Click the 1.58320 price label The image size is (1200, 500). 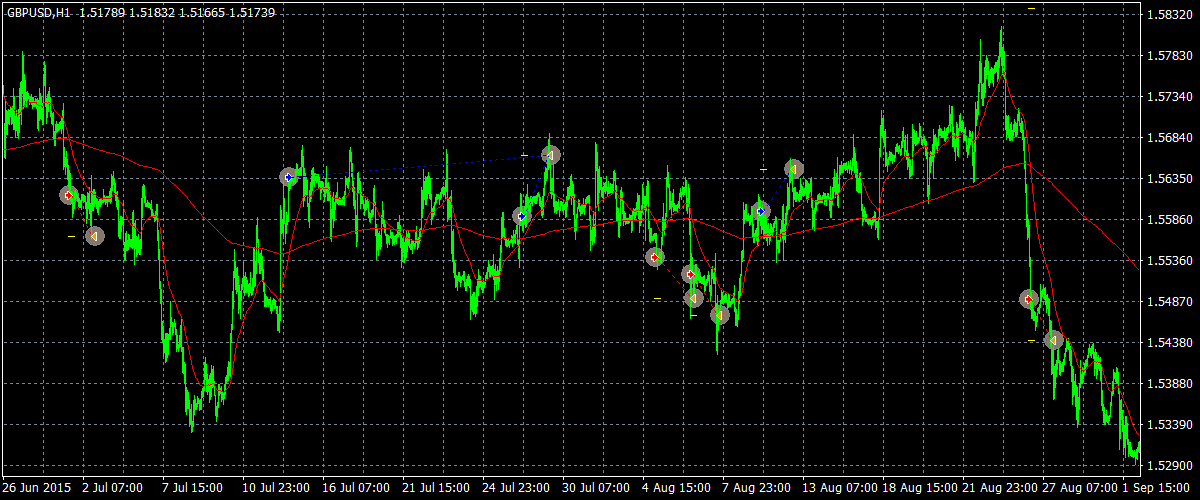tap(1171, 15)
